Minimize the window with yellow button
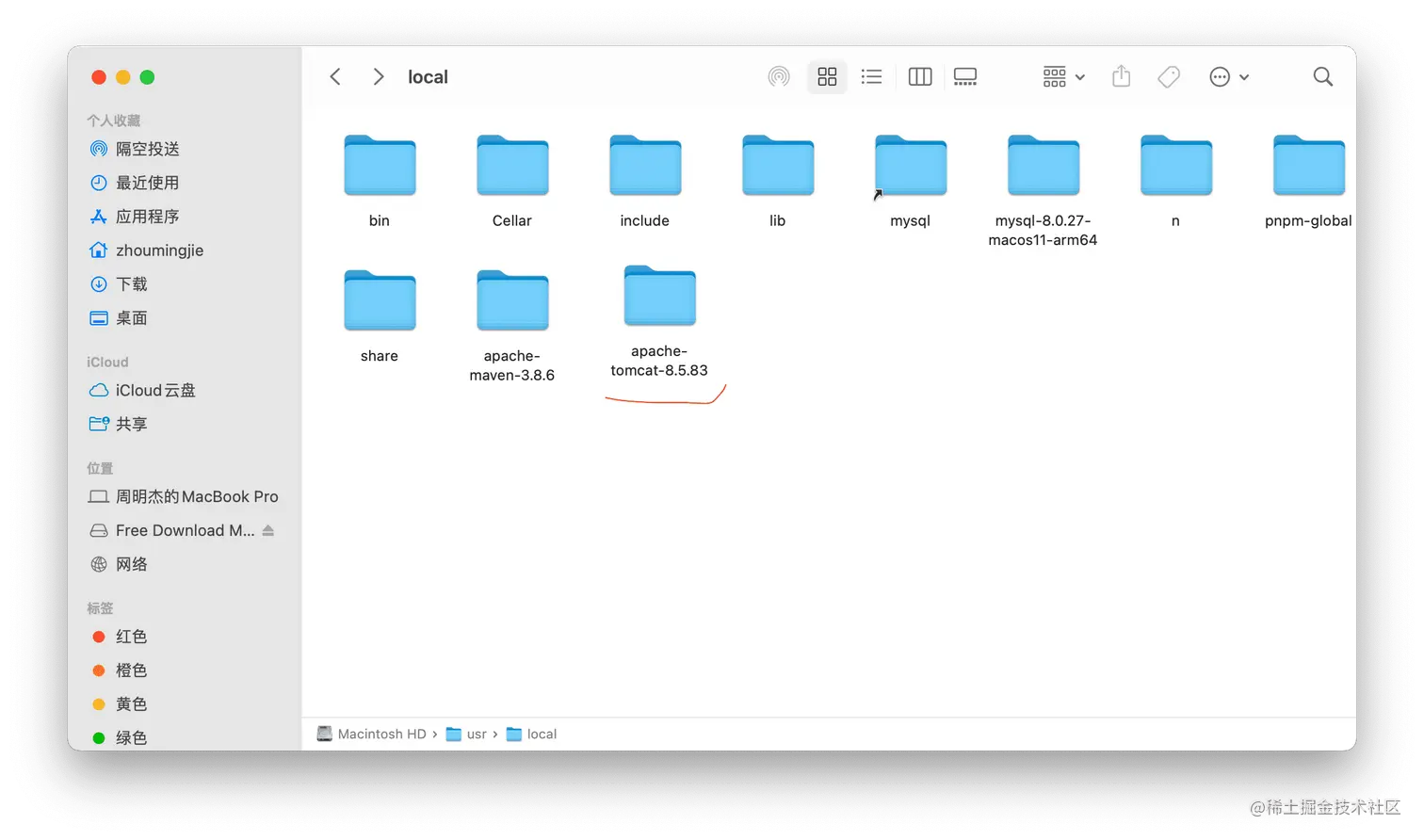 [x=122, y=77]
